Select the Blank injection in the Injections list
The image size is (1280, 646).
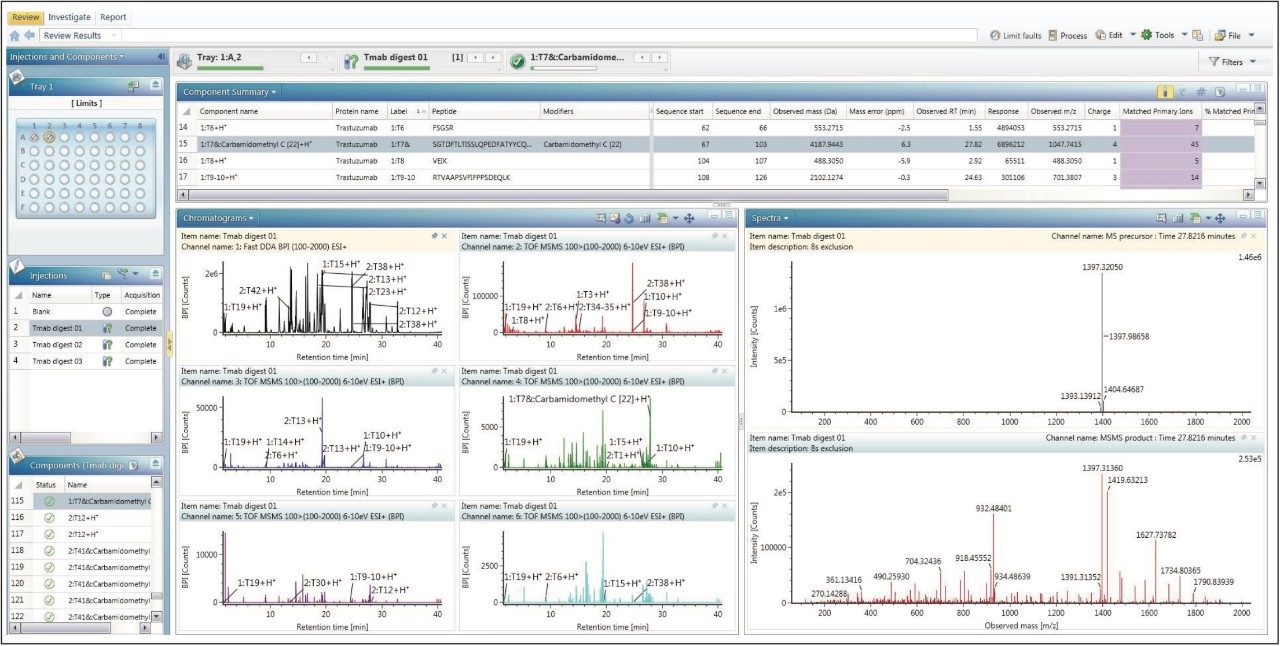click(40, 311)
